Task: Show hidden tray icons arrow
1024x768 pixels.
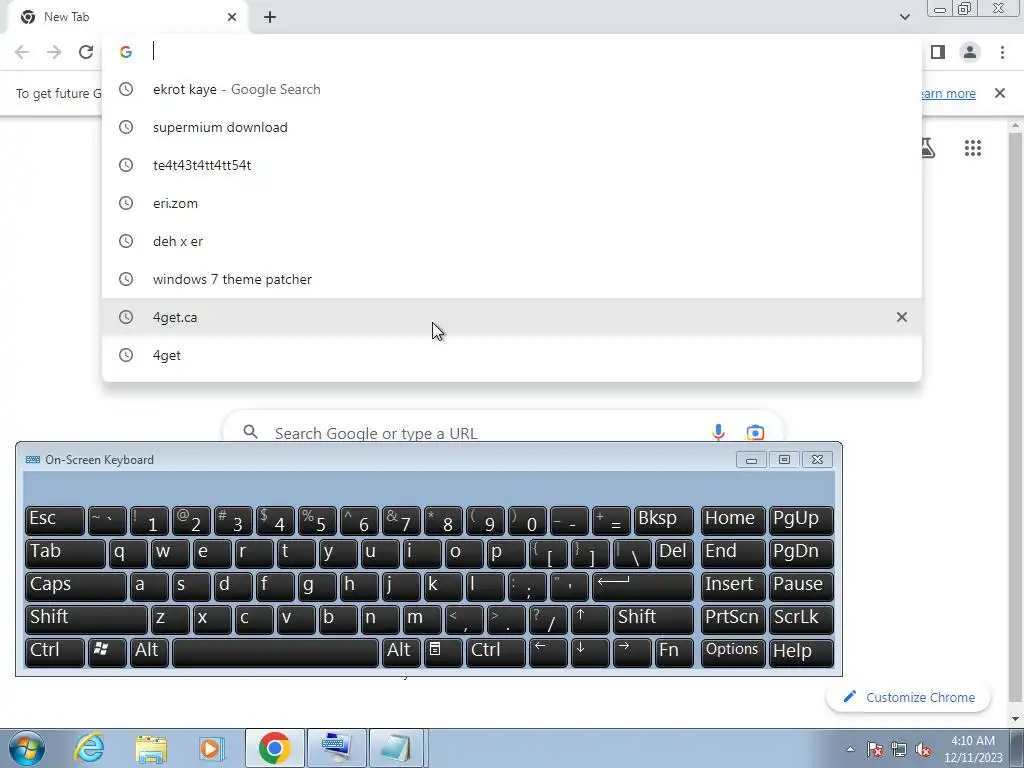Action: [x=850, y=749]
